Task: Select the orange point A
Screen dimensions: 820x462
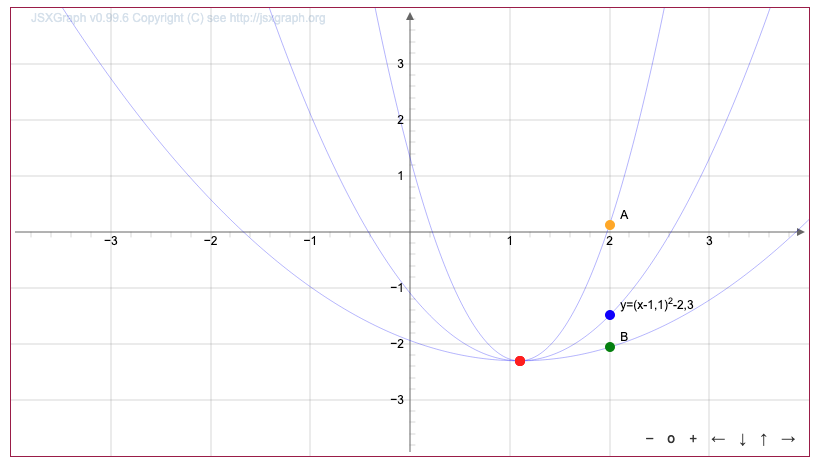Action: [x=610, y=225]
